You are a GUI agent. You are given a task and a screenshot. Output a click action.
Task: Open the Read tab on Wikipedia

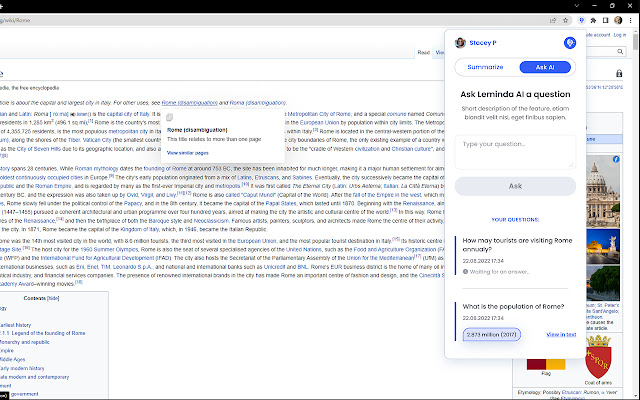[x=423, y=52]
